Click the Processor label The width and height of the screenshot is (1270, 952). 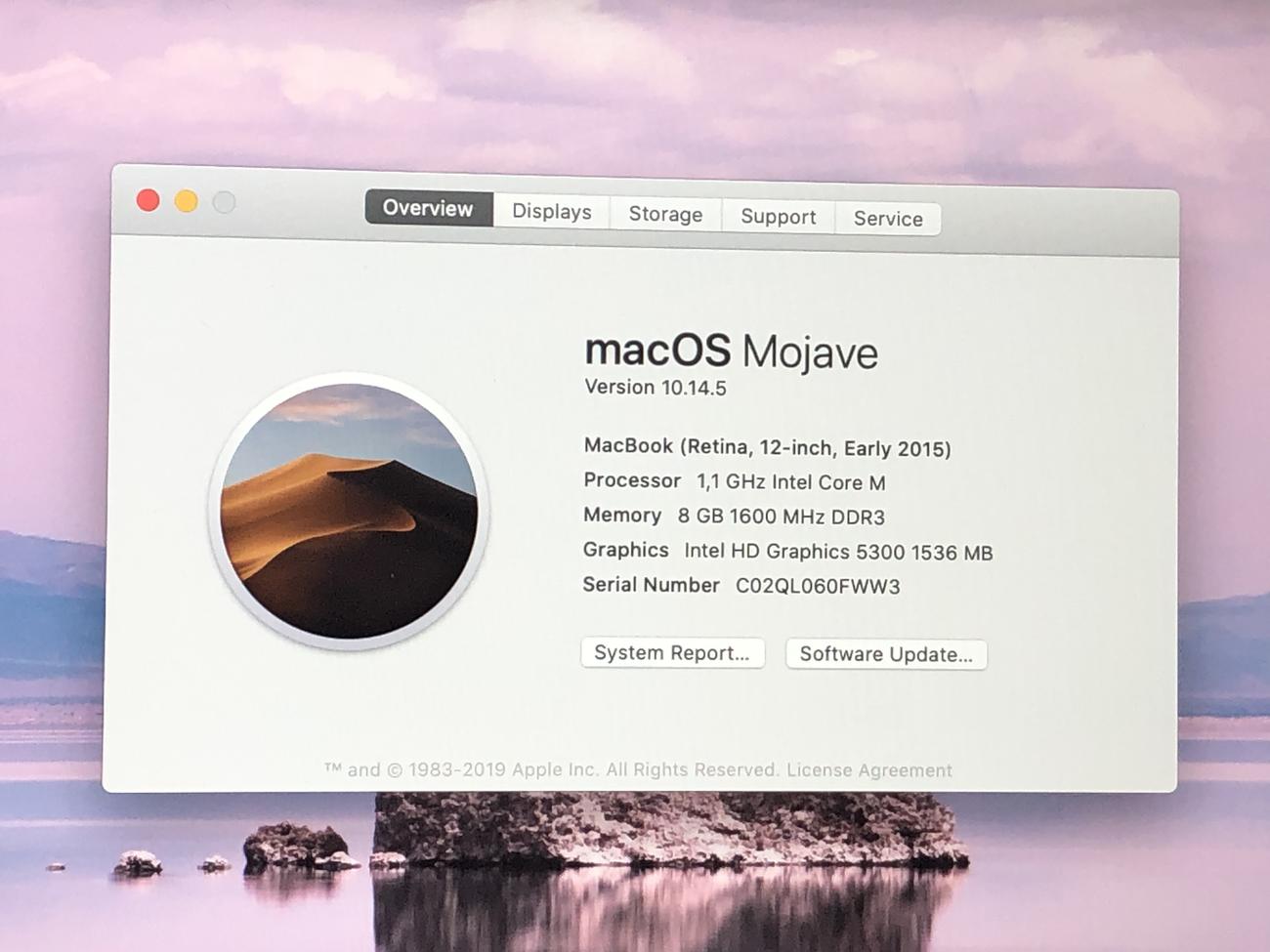point(632,480)
